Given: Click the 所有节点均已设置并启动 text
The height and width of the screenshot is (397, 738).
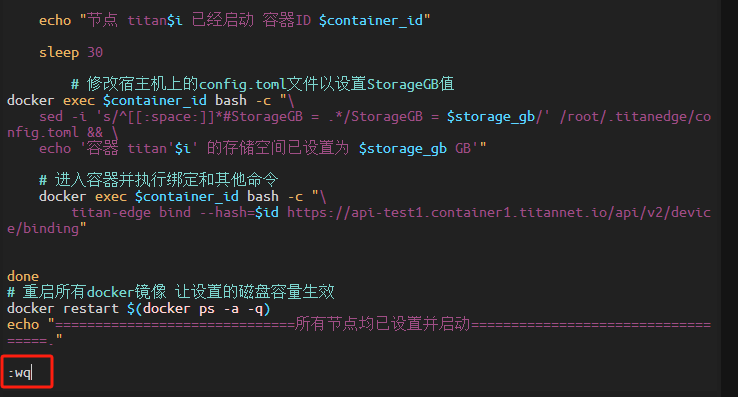Looking at the screenshot, I should tap(383, 324).
